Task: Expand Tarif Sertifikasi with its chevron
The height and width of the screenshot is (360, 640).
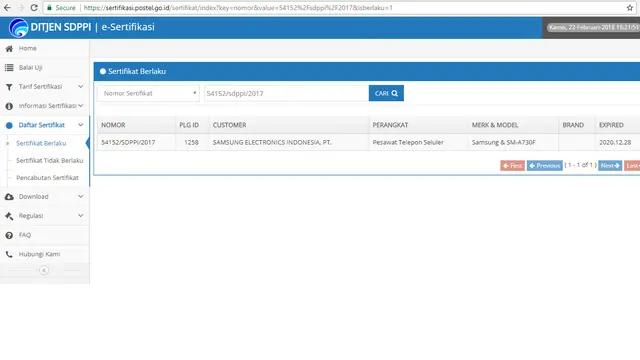Action: pyautogui.click(x=80, y=87)
